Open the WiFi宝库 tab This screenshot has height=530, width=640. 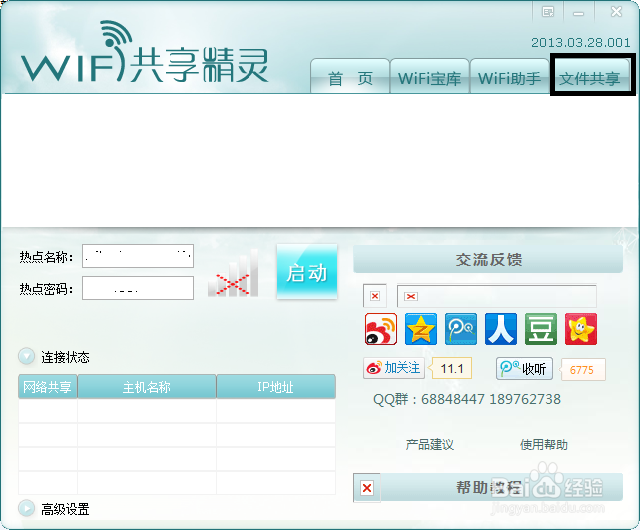(429, 76)
